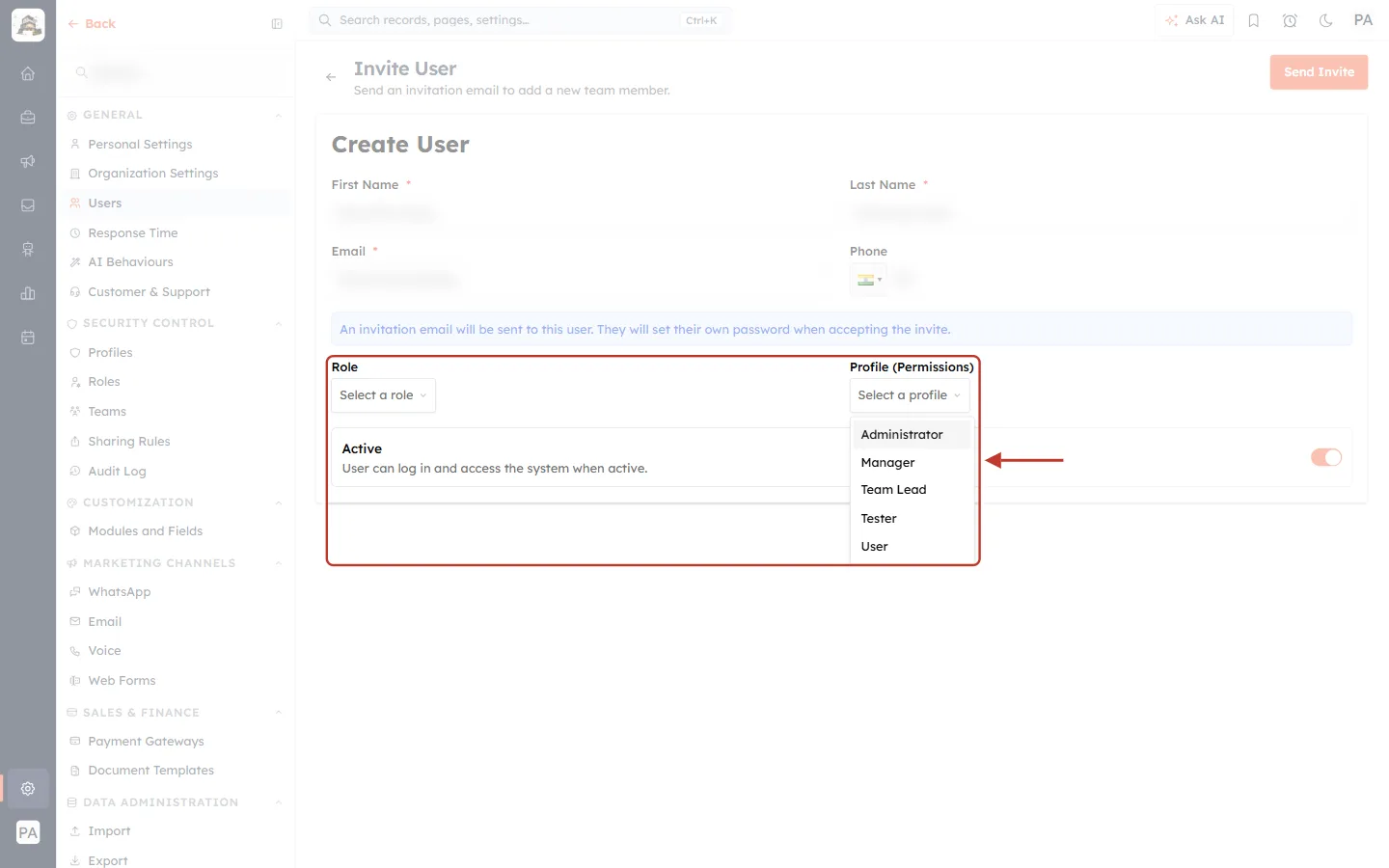Select Manager from profile list

911,463
